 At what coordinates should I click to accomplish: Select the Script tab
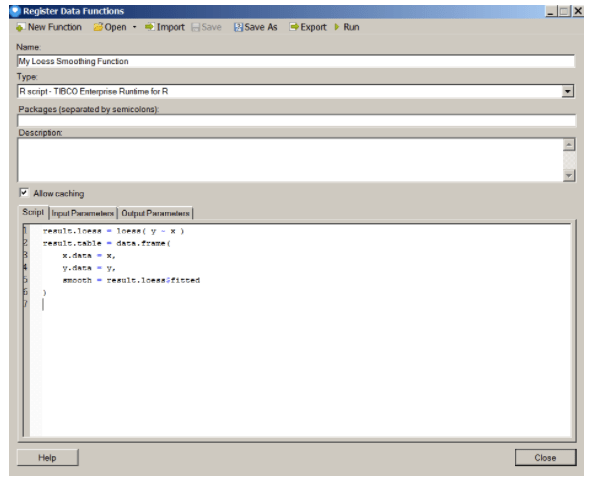(x=33, y=212)
